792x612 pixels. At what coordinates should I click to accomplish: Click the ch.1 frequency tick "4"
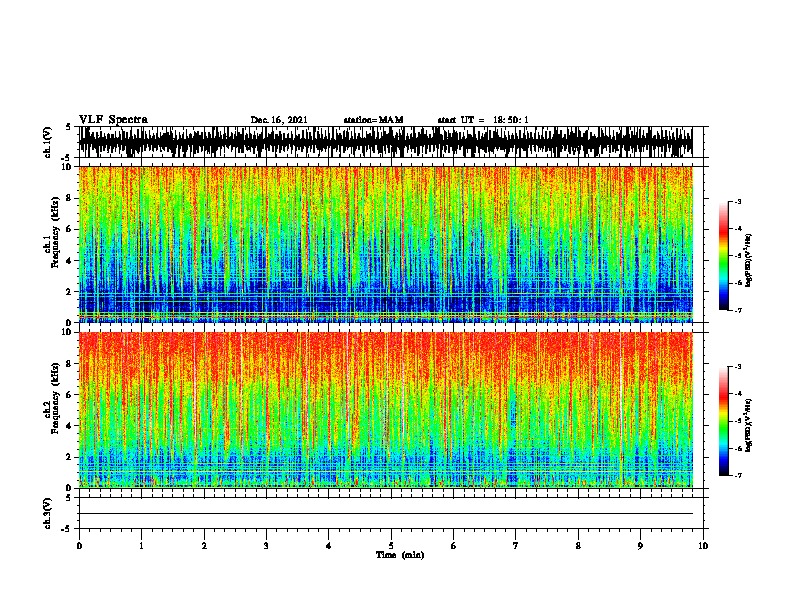click(x=70, y=261)
